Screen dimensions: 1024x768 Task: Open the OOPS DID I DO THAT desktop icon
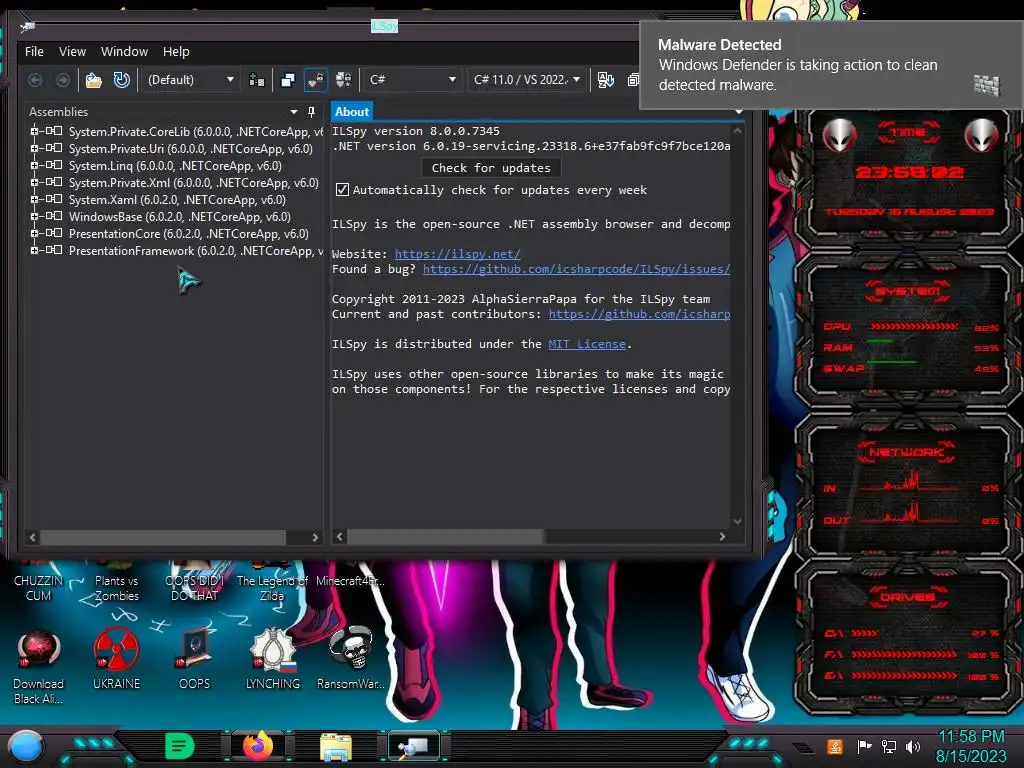click(x=195, y=581)
